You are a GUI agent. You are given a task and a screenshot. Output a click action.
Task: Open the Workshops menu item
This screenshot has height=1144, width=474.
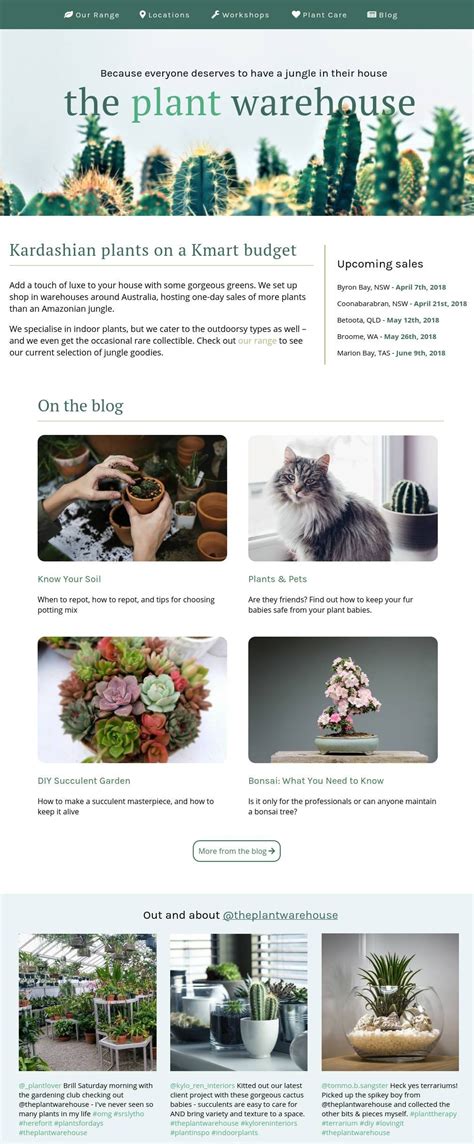tap(240, 15)
